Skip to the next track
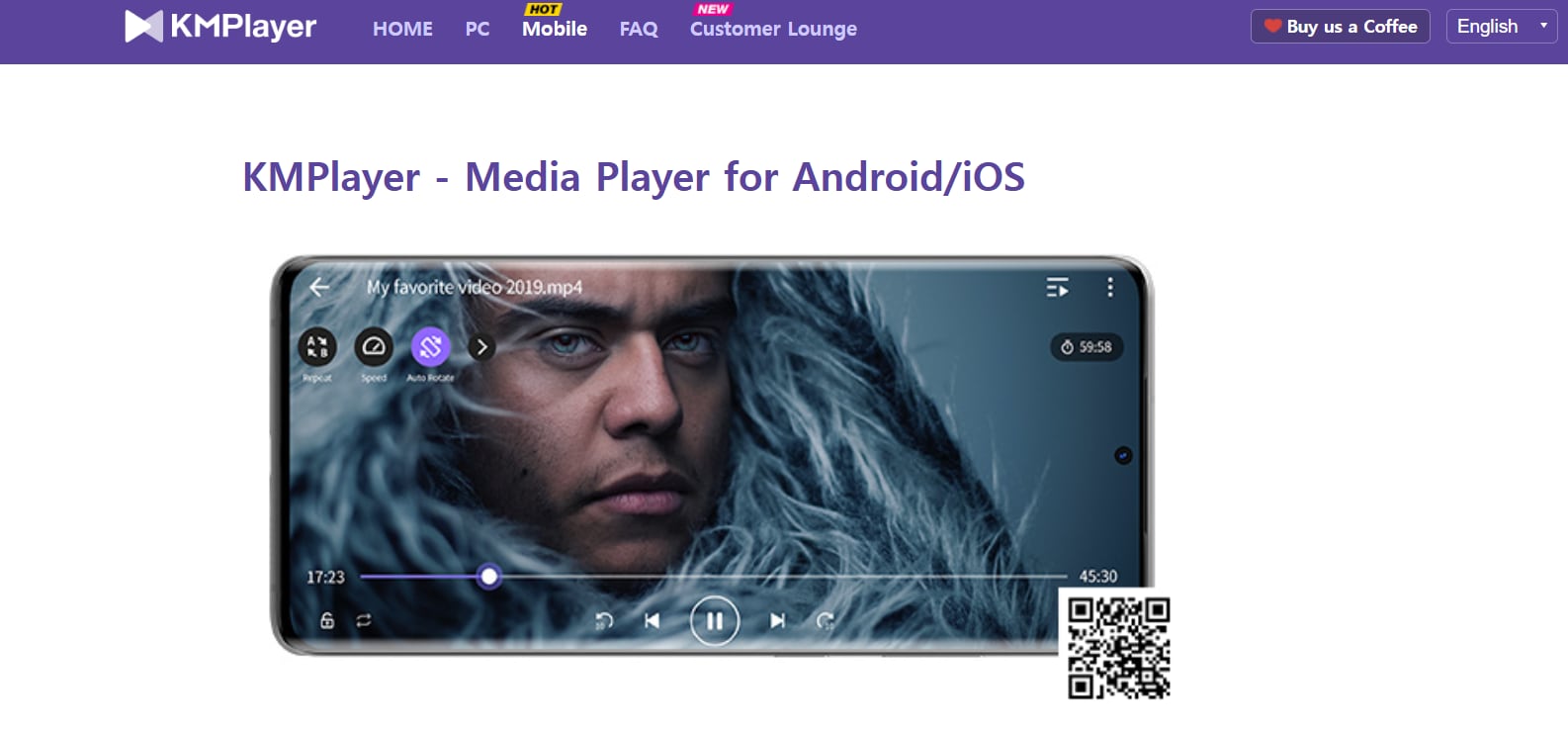Viewport: 1568px width, 731px height. pyautogui.click(x=778, y=620)
